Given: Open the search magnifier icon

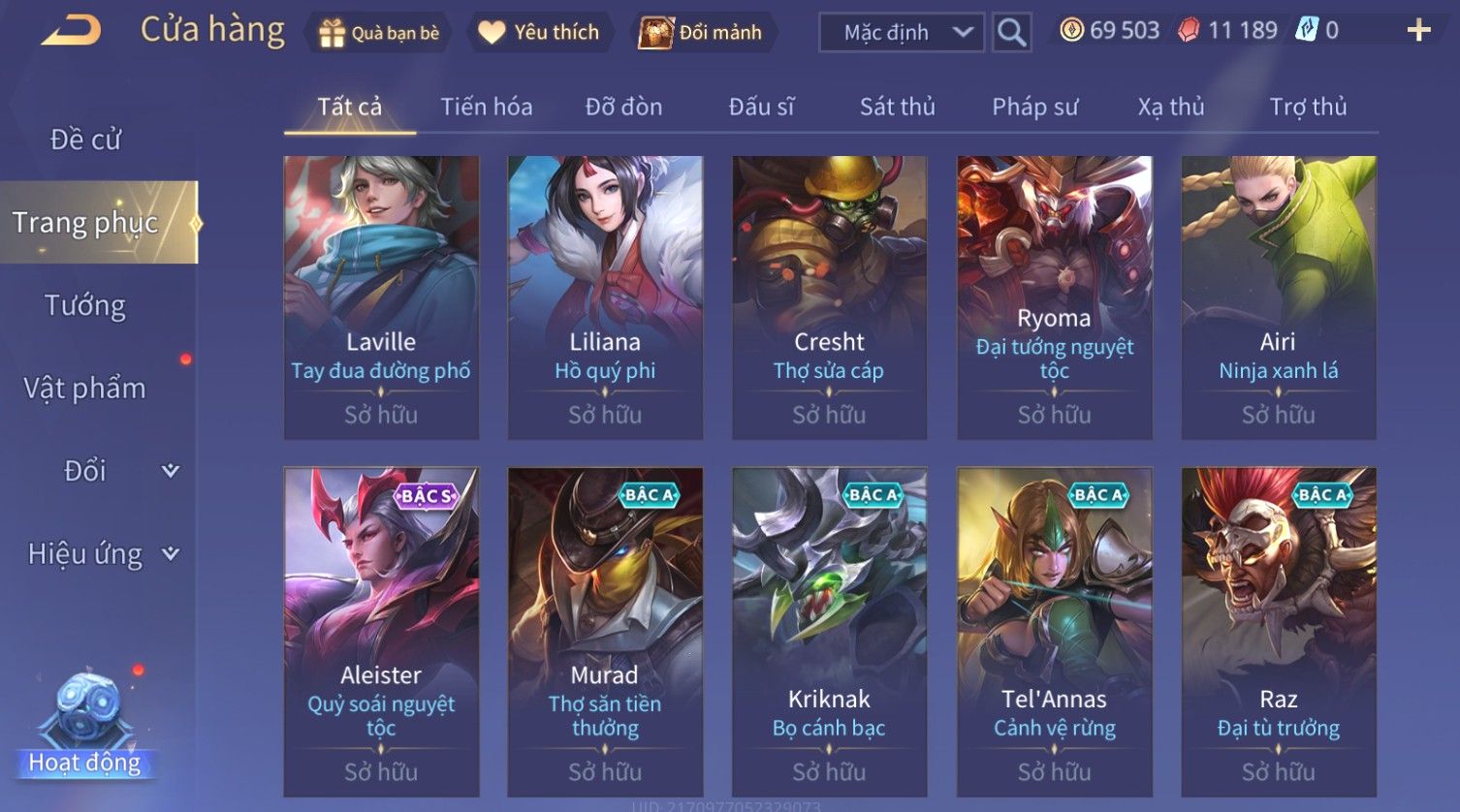Looking at the screenshot, I should click(1011, 32).
